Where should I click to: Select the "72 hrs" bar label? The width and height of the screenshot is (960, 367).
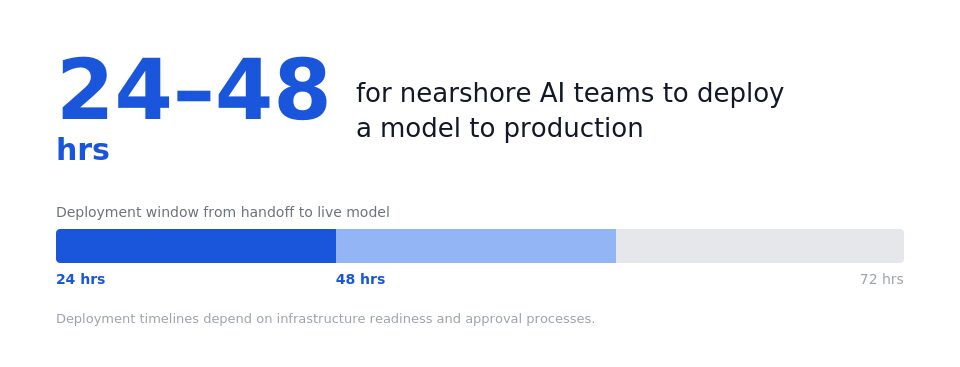(882, 279)
